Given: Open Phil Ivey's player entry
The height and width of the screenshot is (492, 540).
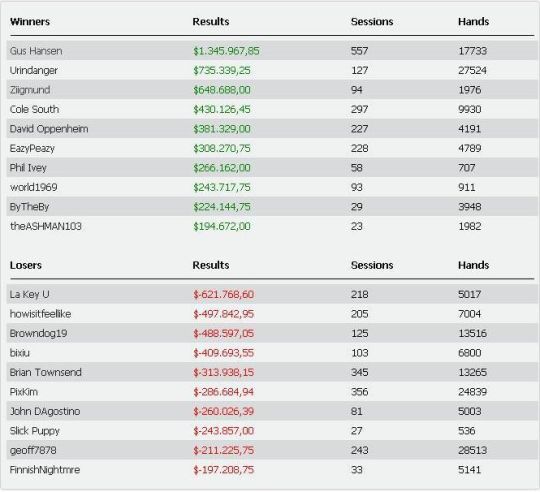Looking at the screenshot, I should [x=28, y=168].
